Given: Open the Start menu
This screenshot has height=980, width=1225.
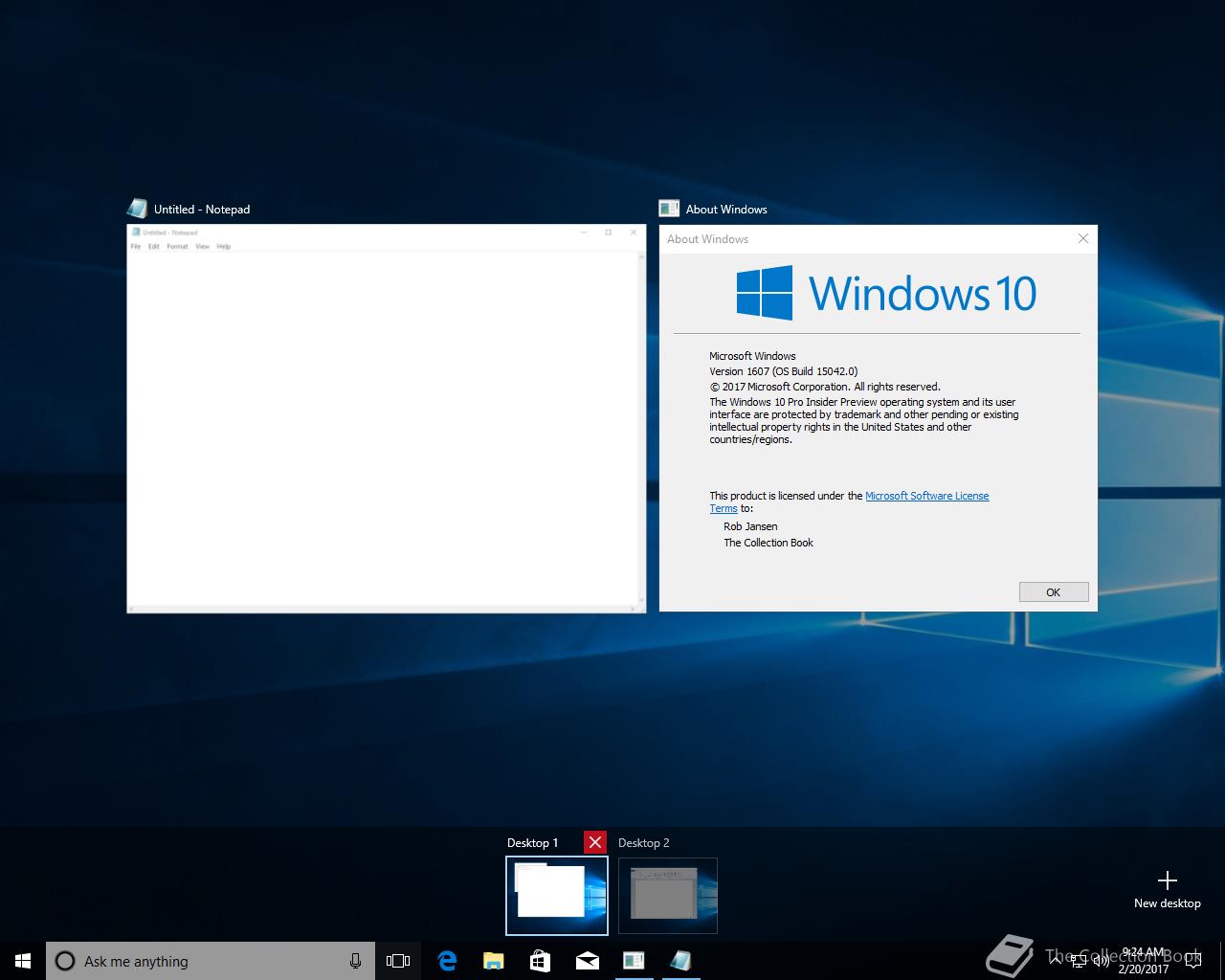Looking at the screenshot, I should pos(23,961).
